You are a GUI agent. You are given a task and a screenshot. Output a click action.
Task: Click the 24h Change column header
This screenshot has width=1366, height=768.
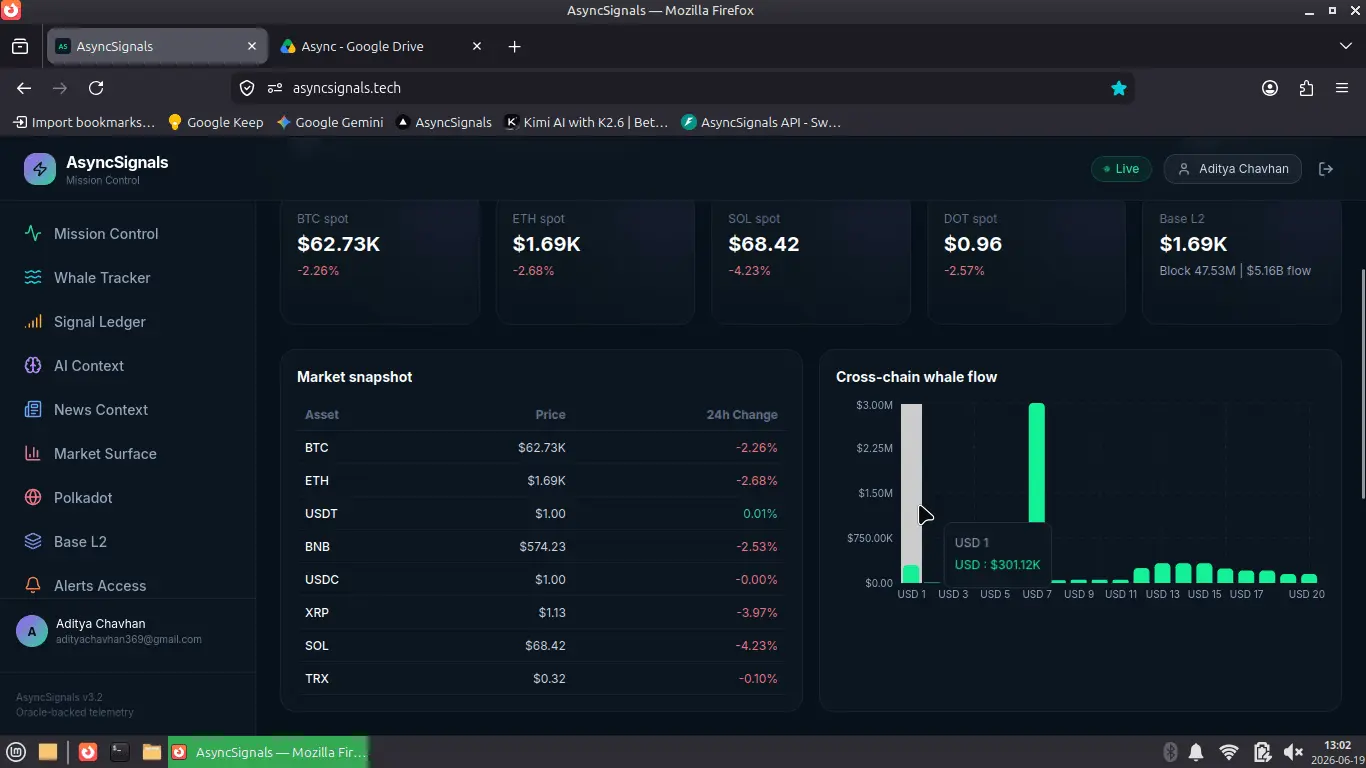pyautogui.click(x=741, y=415)
